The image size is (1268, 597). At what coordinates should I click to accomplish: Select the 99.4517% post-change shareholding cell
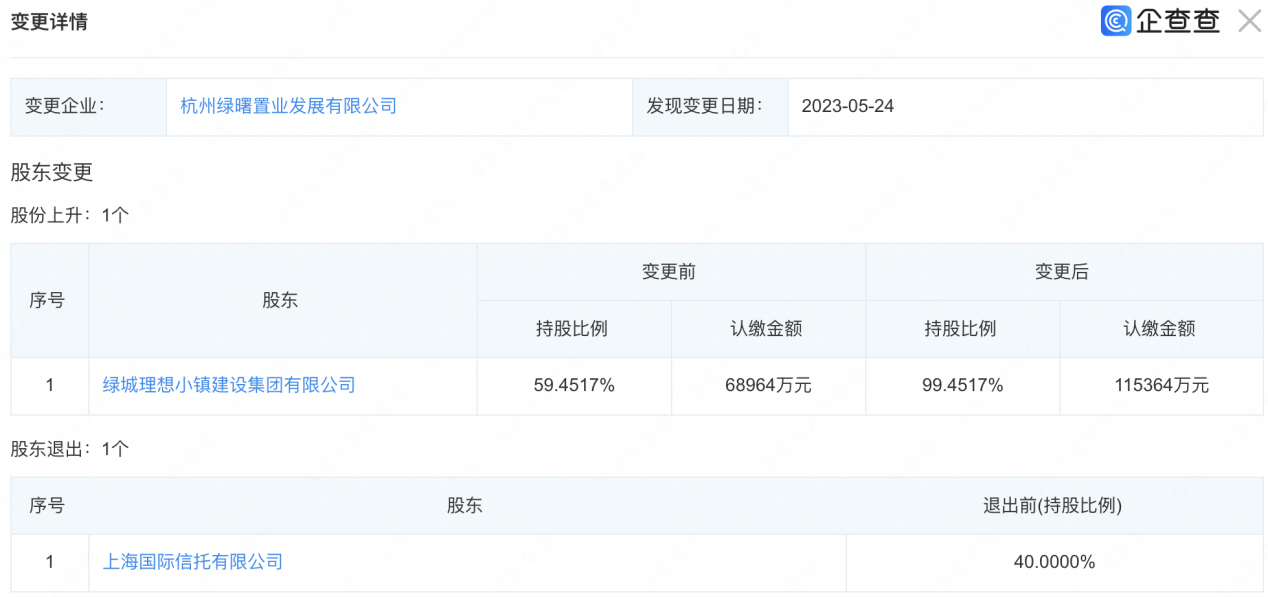pyautogui.click(x=962, y=386)
